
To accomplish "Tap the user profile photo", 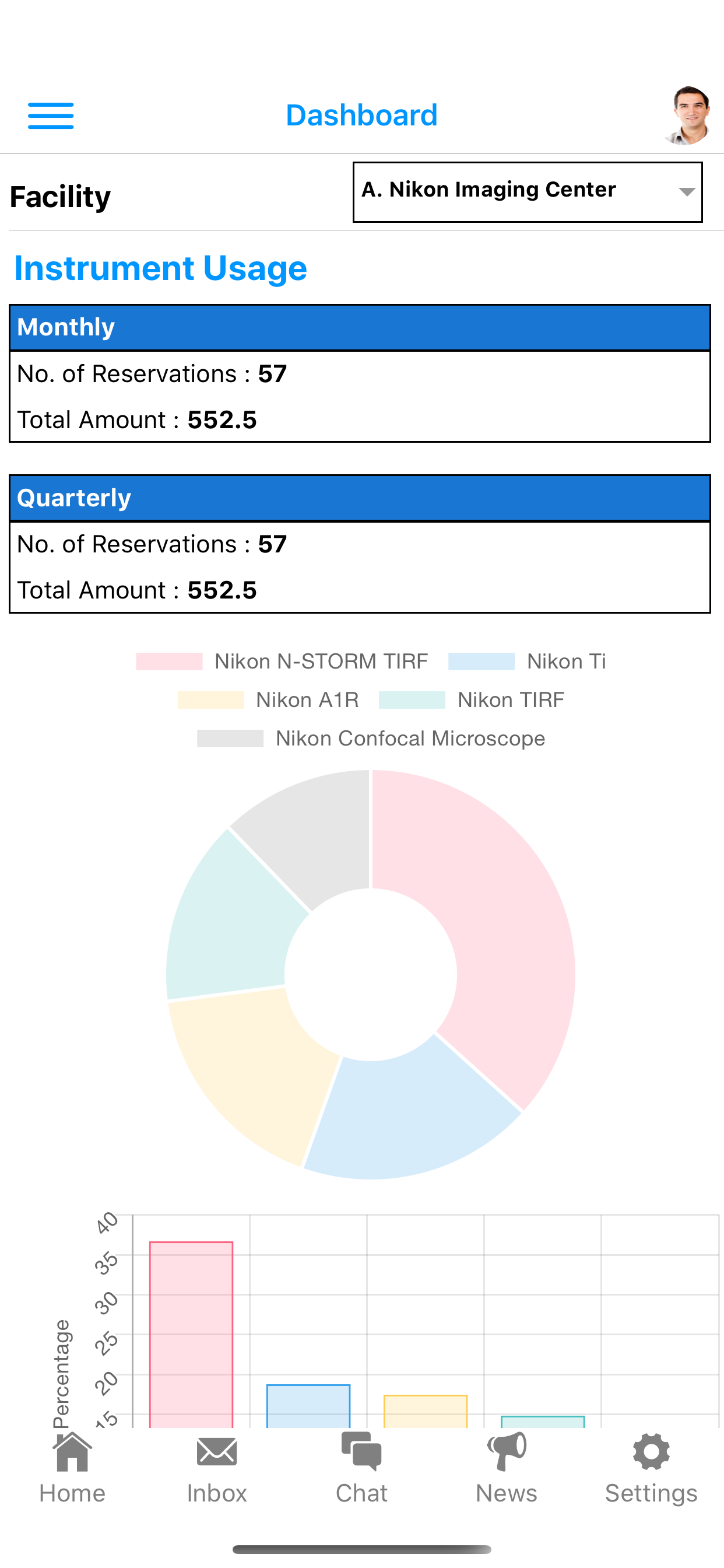I will (688, 116).
